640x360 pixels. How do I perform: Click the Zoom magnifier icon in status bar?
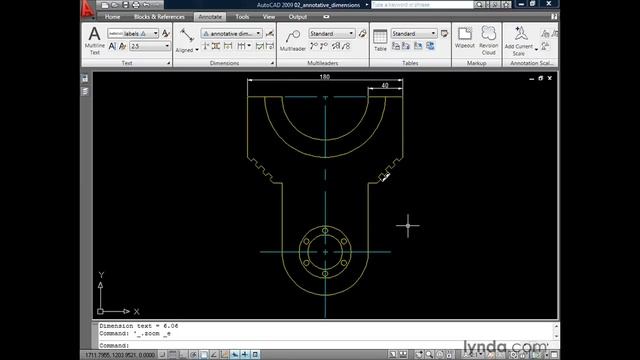tap(429, 355)
